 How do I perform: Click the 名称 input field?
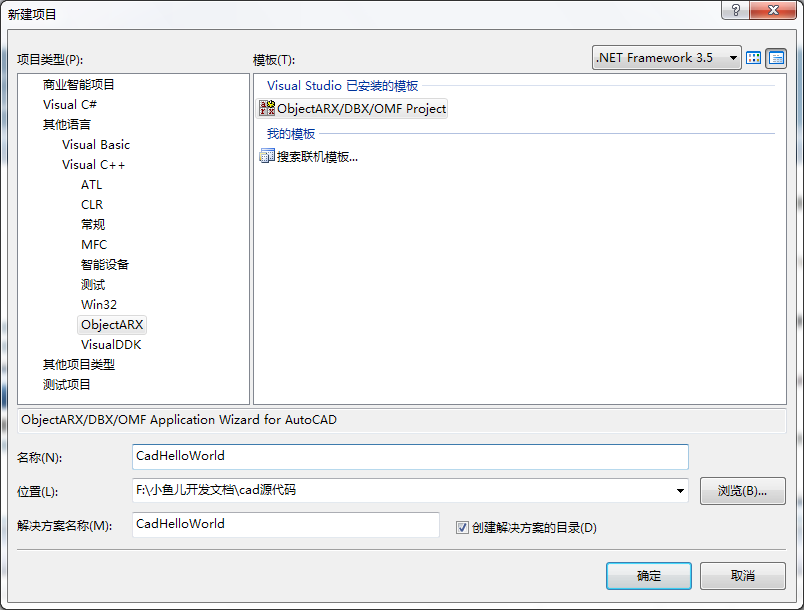coord(410,457)
